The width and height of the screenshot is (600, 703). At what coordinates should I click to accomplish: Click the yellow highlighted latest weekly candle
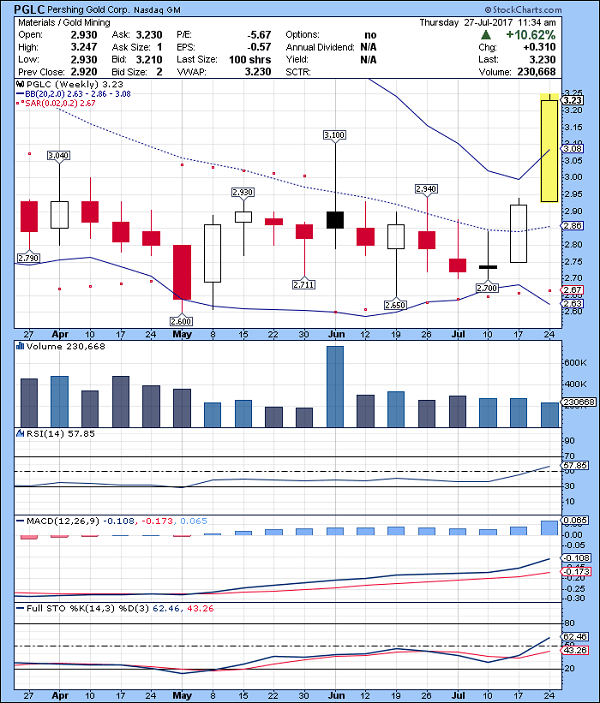(x=549, y=148)
